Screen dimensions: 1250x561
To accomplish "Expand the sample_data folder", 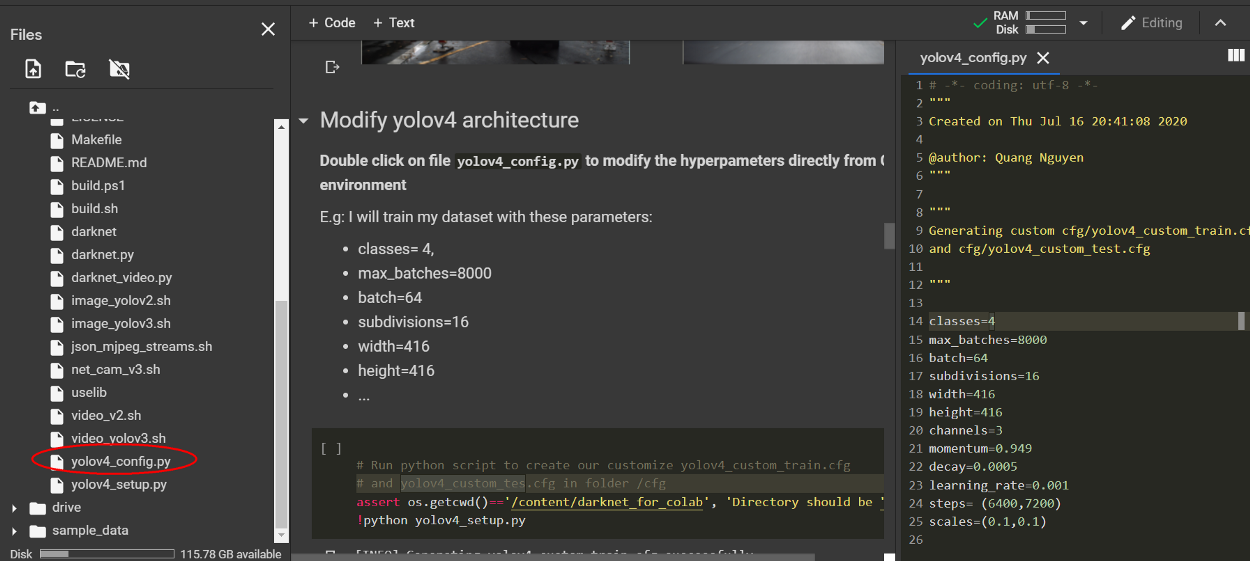I will (x=14, y=531).
